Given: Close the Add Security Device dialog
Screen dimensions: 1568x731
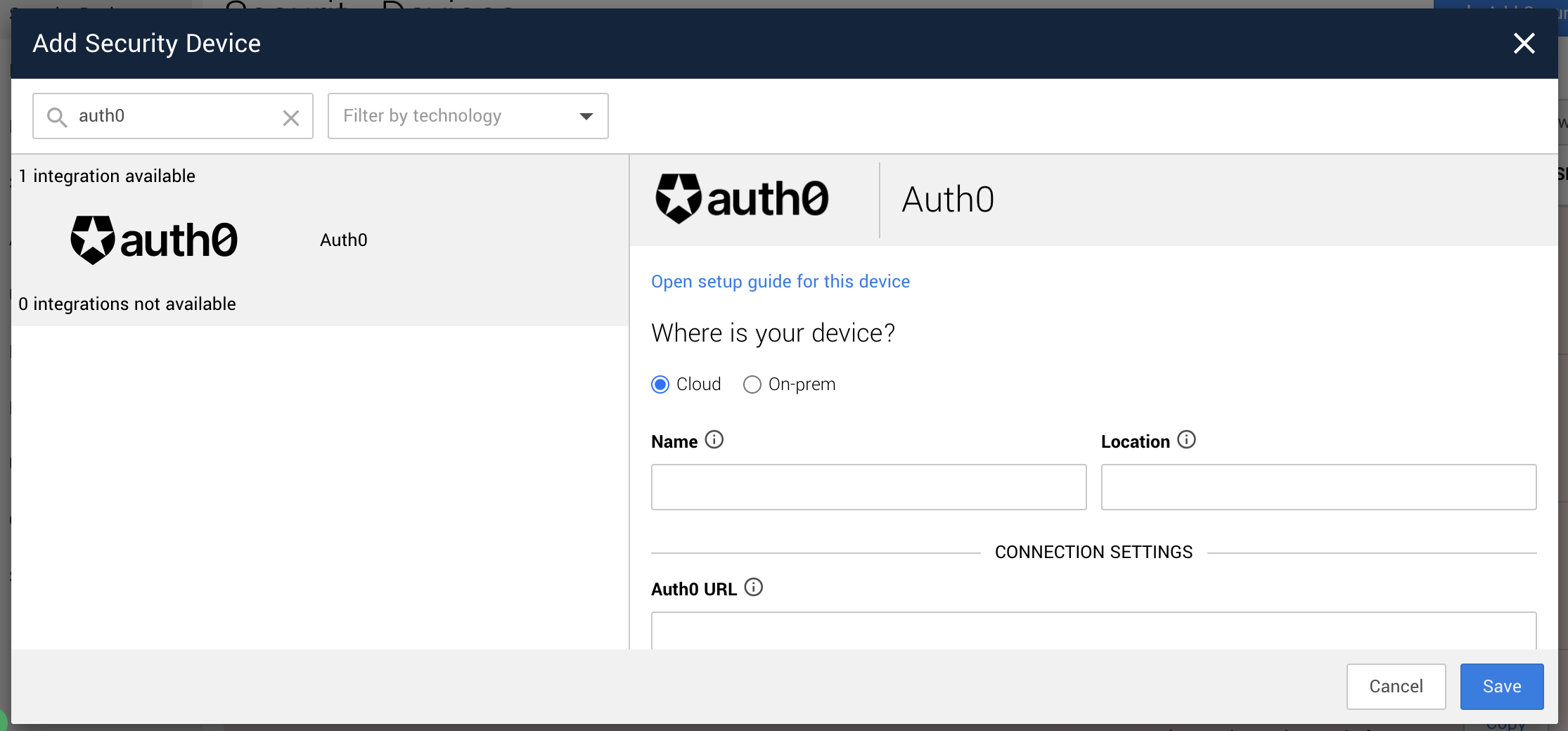Looking at the screenshot, I should 1524,44.
